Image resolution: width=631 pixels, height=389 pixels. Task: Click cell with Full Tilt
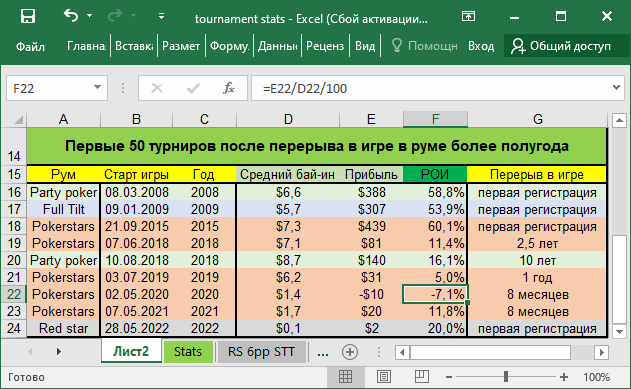[x=64, y=209]
